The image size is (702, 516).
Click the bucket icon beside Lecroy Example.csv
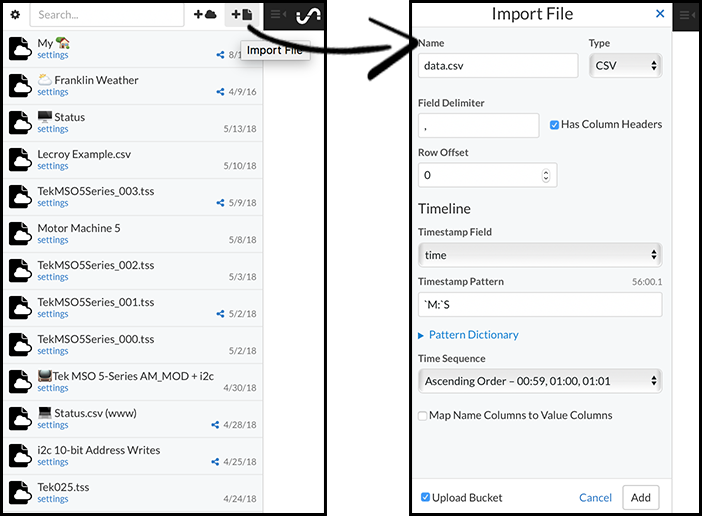tap(20, 159)
